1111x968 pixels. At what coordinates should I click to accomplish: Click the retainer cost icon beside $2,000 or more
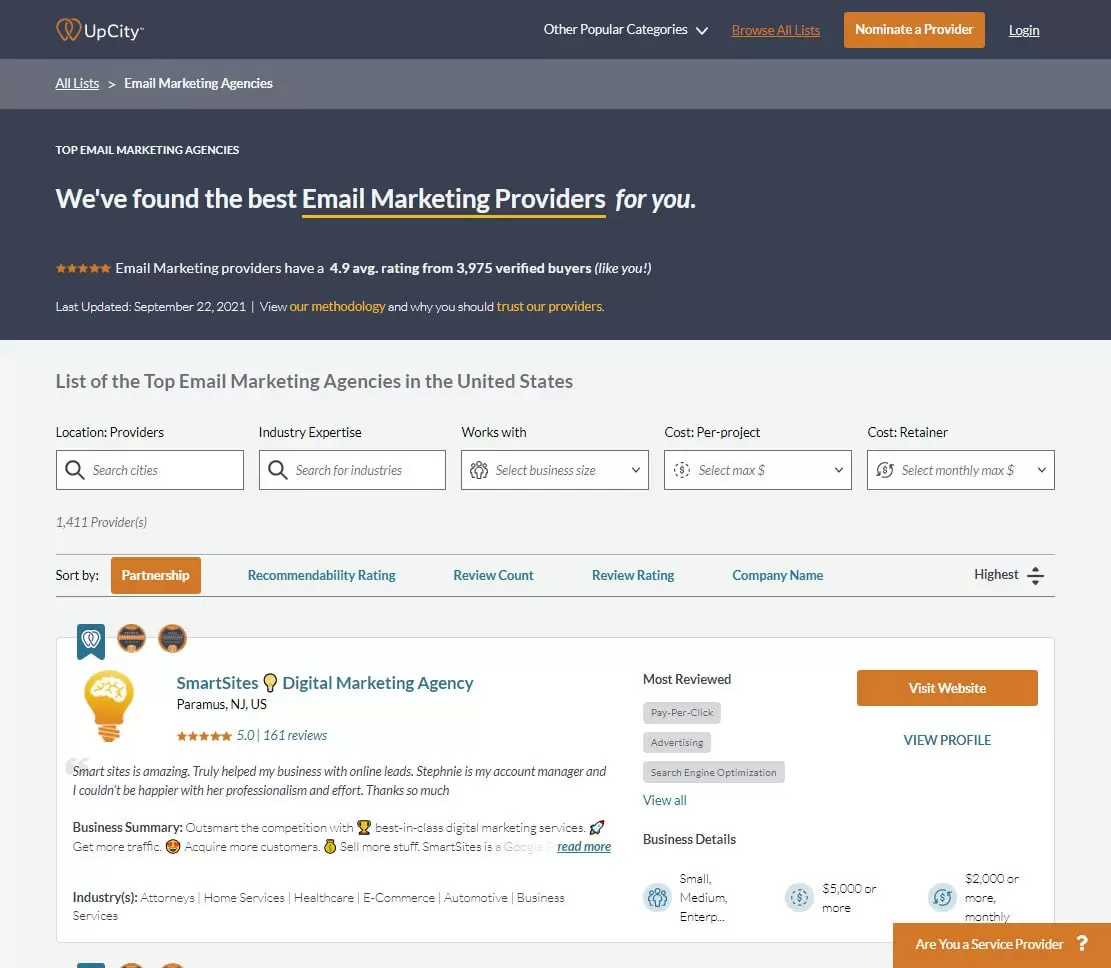(x=942, y=898)
